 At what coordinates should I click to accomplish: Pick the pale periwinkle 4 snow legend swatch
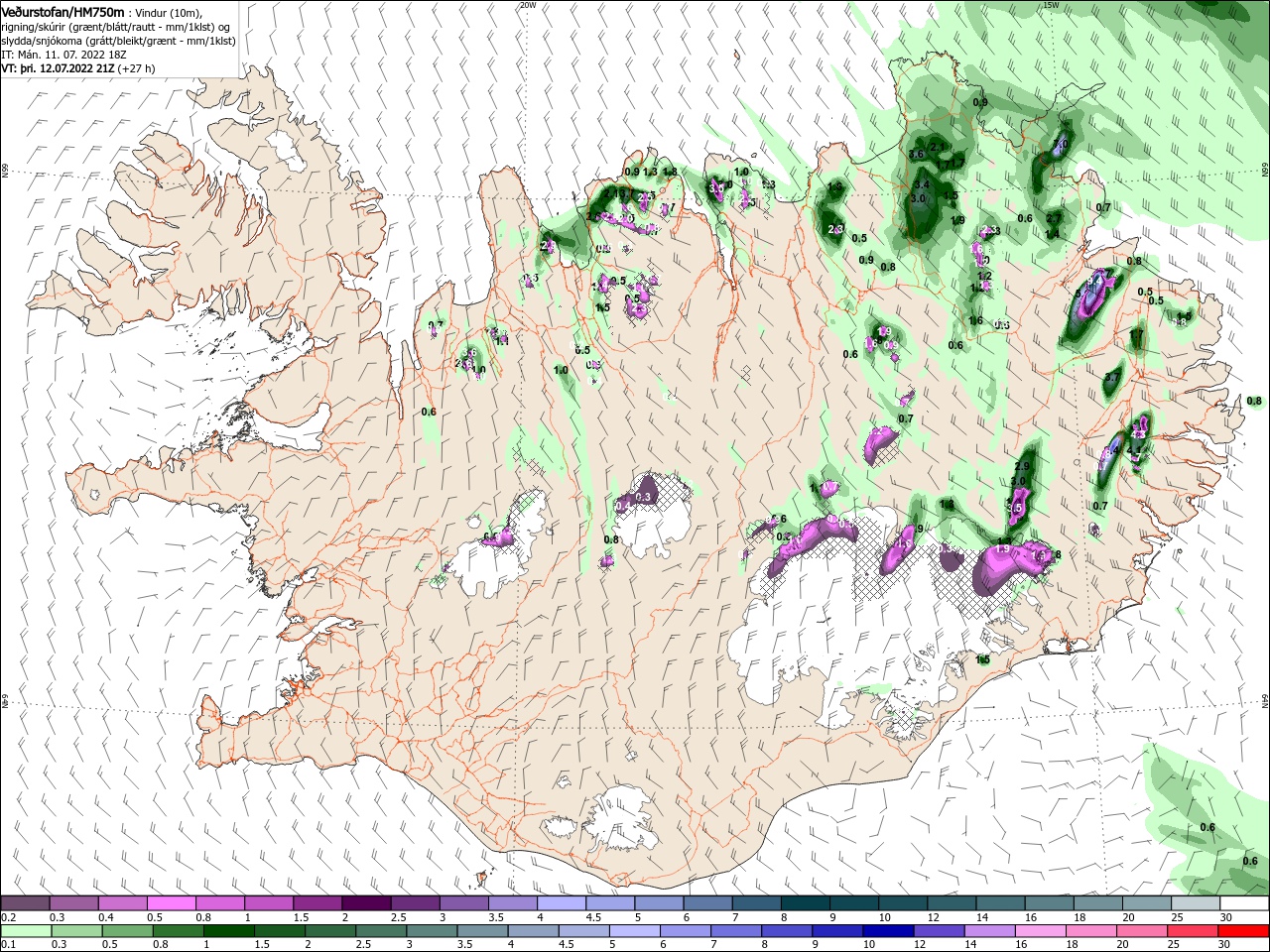coord(562,903)
